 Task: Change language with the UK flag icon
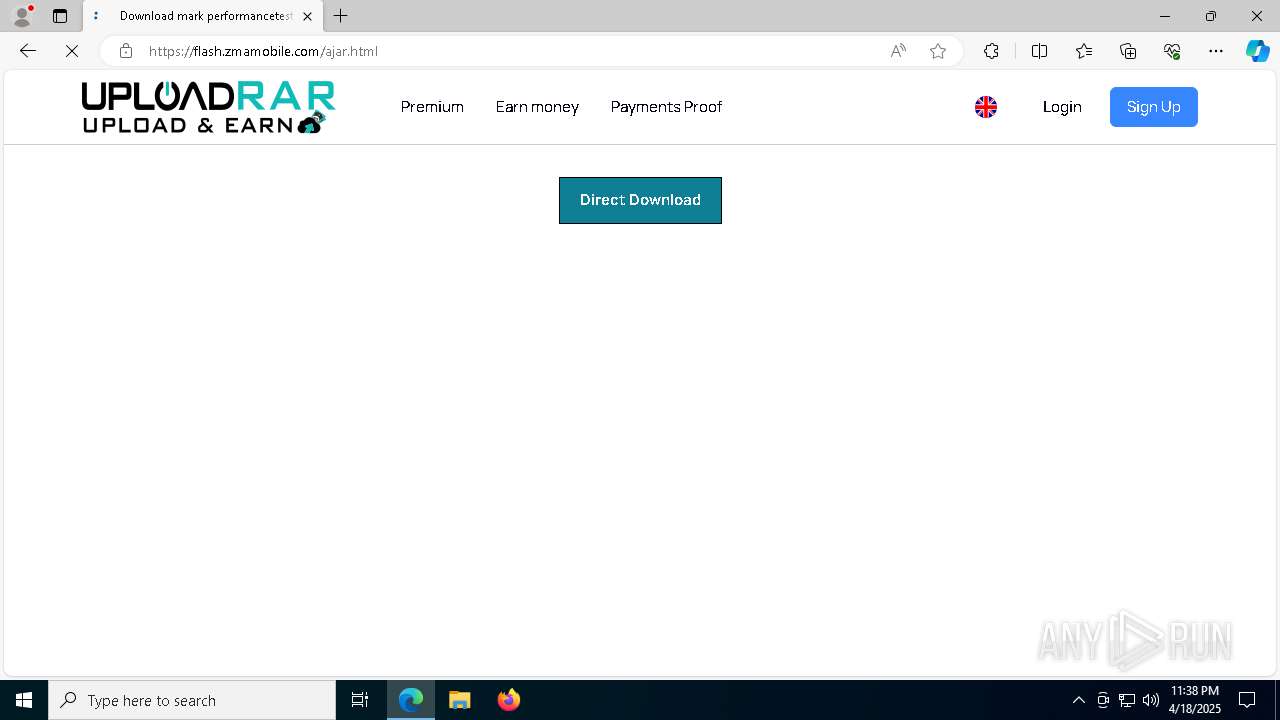[986, 107]
